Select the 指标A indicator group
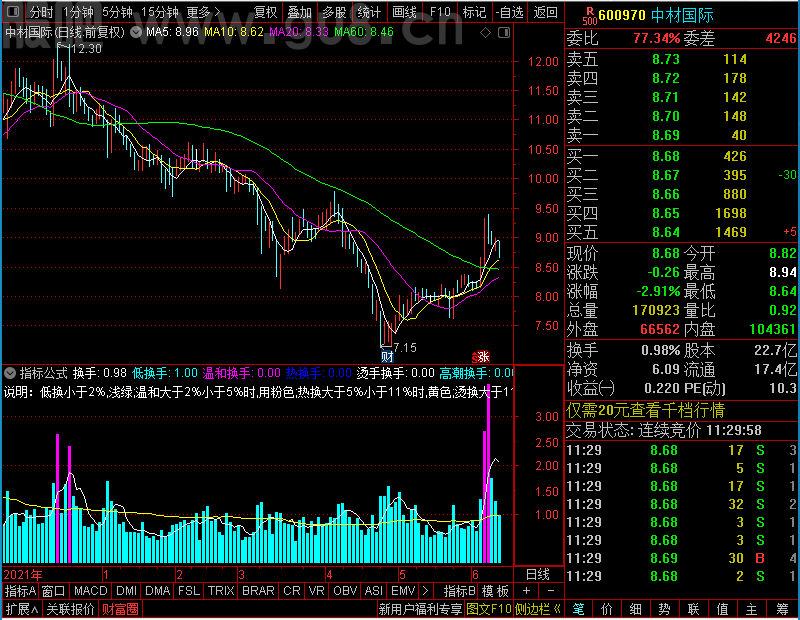Viewport: 800px width, 620px height. pyautogui.click(x=20, y=590)
